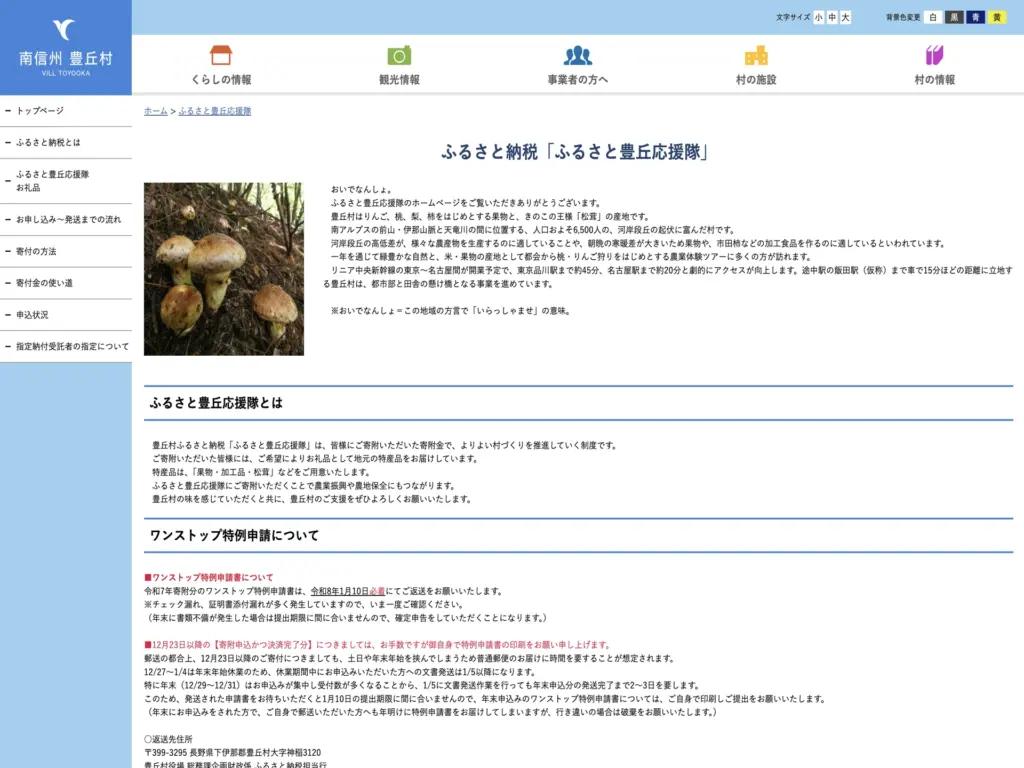
Task: Click the 南信州 豊丘村 bird logo
Action: (x=63, y=29)
